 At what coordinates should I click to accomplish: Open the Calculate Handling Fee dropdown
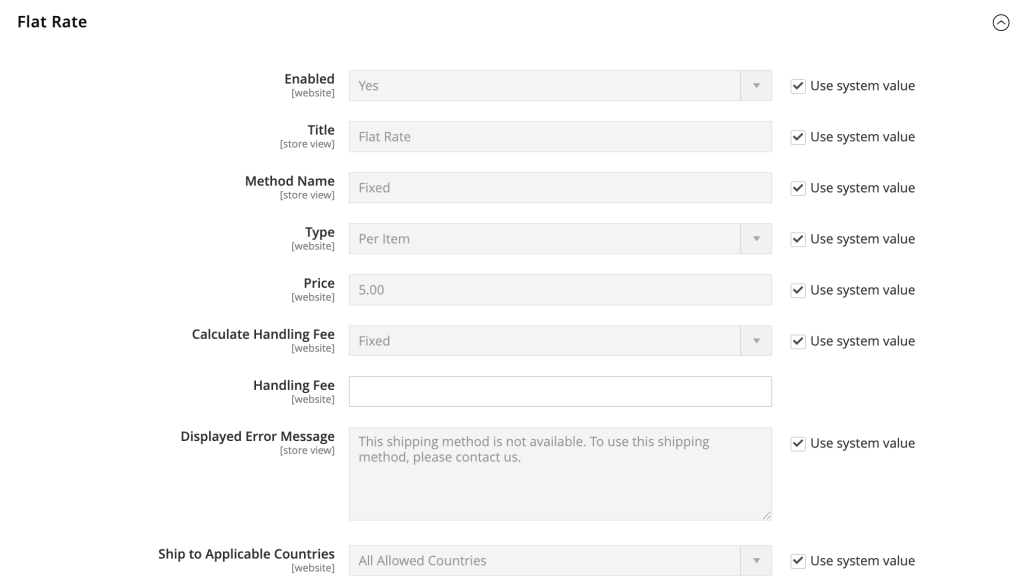(560, 340)
